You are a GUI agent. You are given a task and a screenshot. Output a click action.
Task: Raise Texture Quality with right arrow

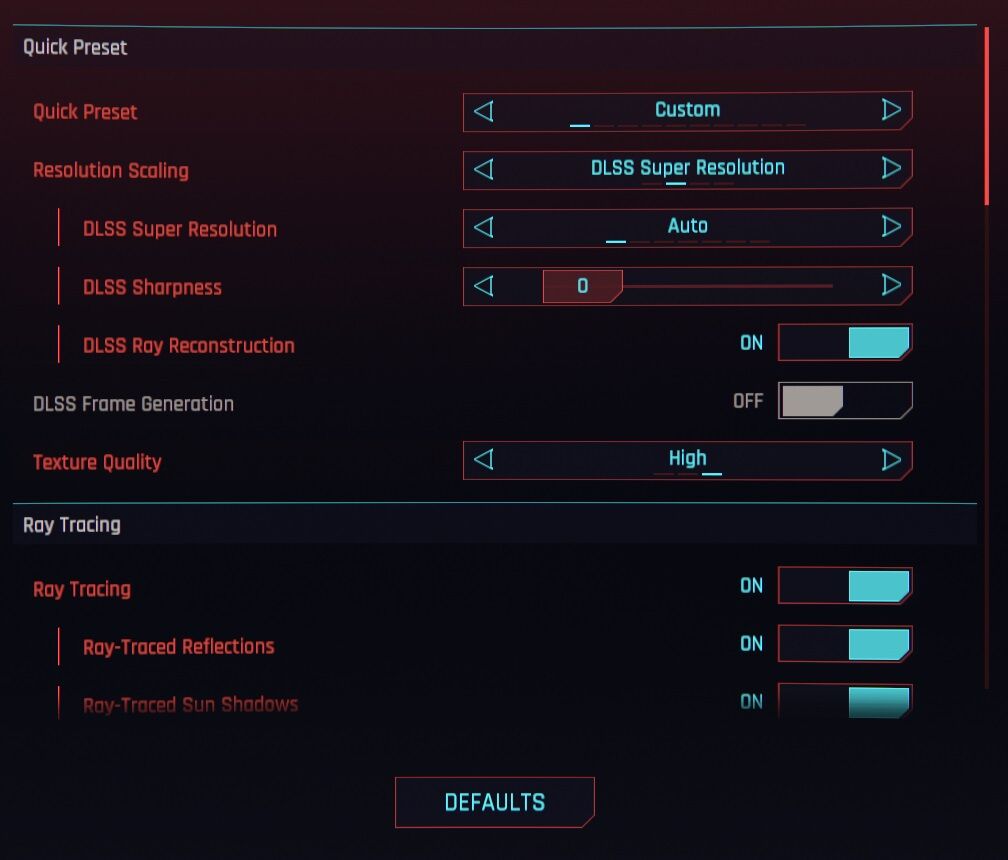point(891,460)
